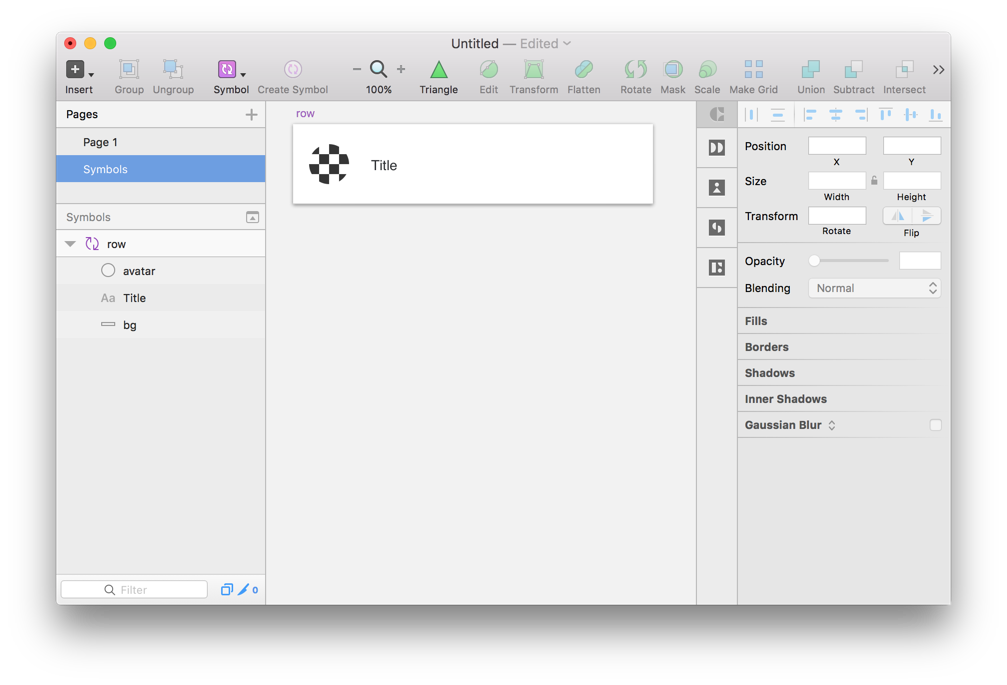This screenshot has width=1007, height=685.
Task: Zoom out with the minus button
Action: (x=356, y=69)
